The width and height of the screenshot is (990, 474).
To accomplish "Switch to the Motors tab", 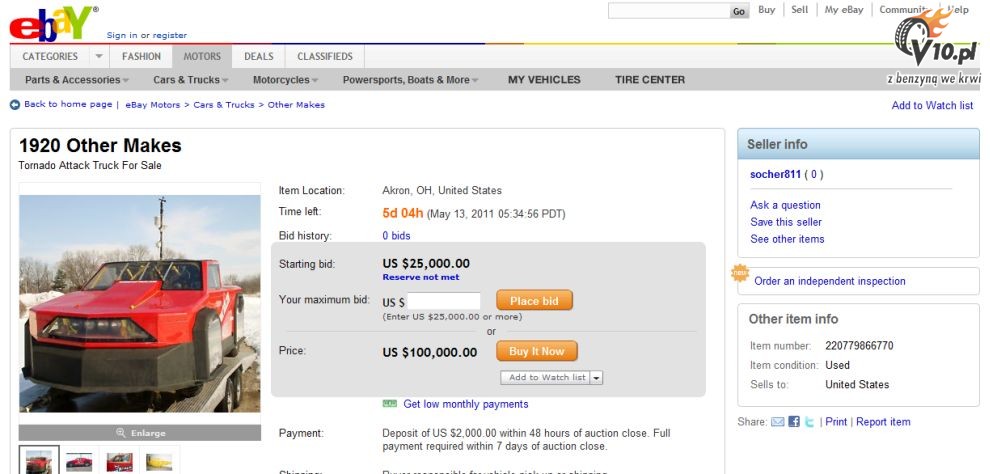I will tap(202, 56).
